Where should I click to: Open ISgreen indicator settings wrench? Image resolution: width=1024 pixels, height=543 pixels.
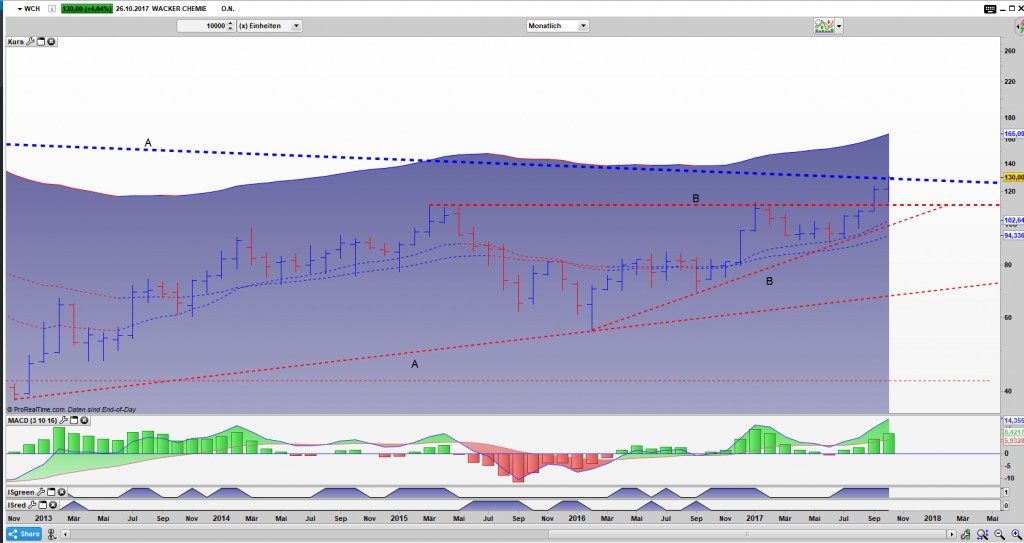tap(40, 492)
